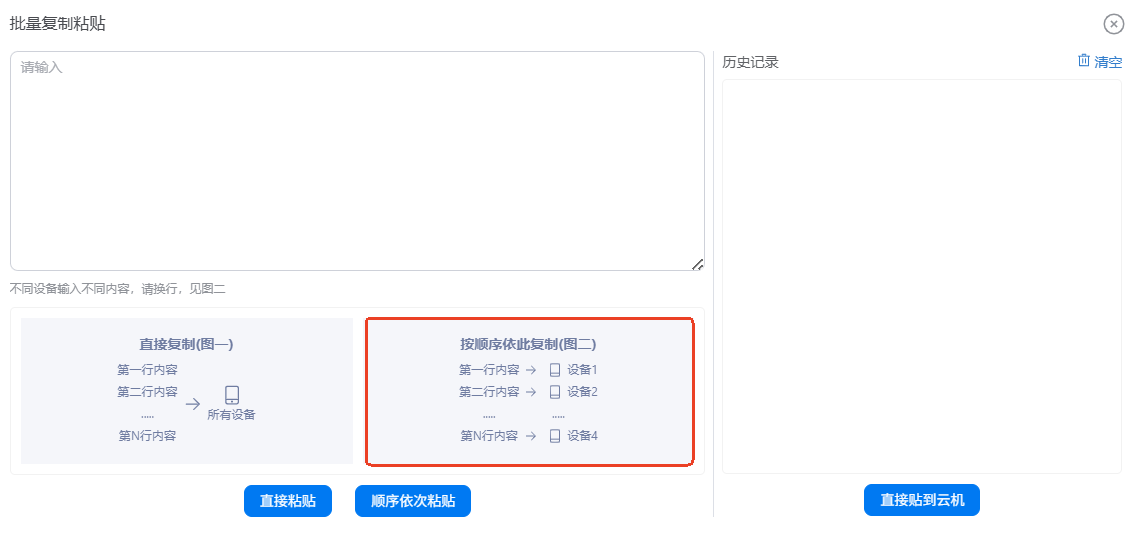Screen dimensions: 1134x537
Task: Click the 设备4 label
Action: [x=583, y=437]
